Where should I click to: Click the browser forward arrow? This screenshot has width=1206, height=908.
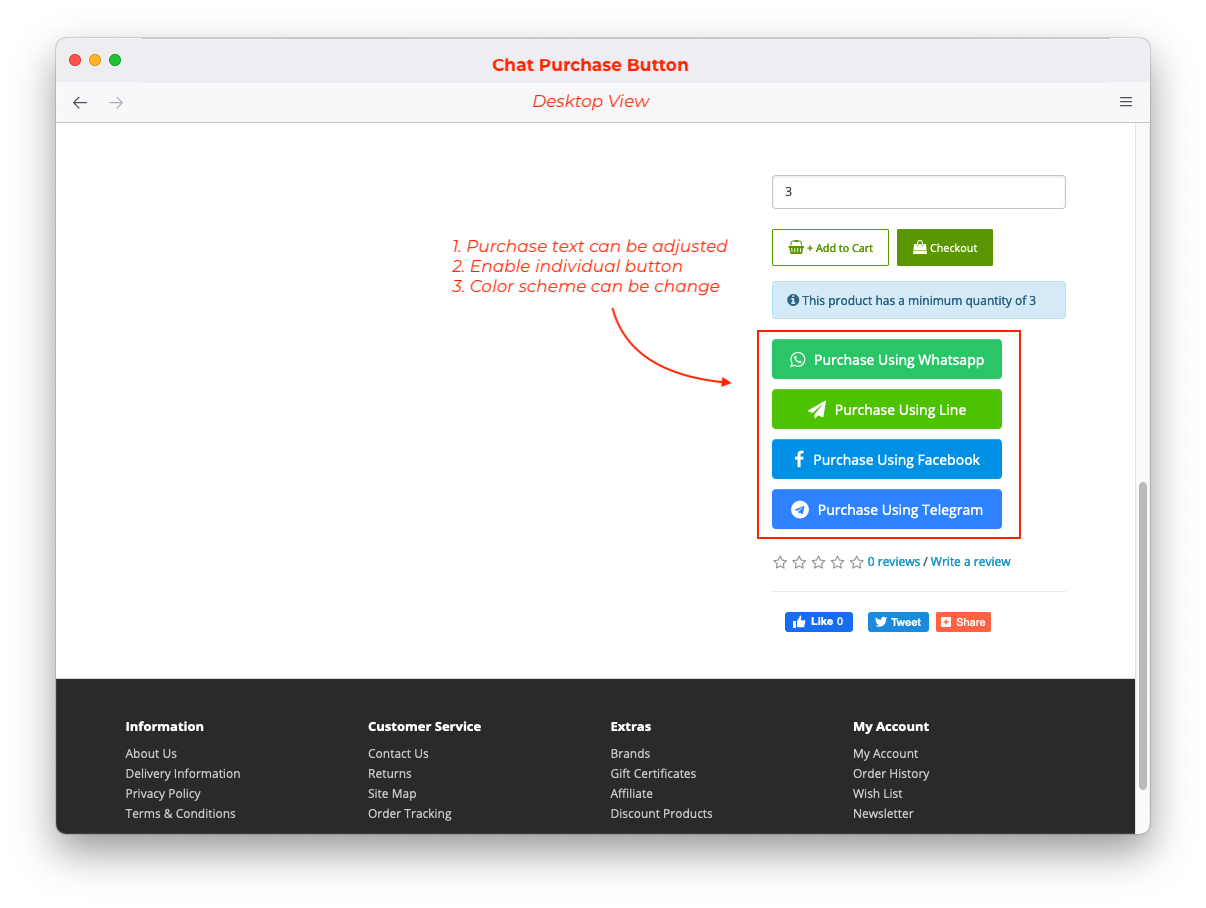coord(116,102)
